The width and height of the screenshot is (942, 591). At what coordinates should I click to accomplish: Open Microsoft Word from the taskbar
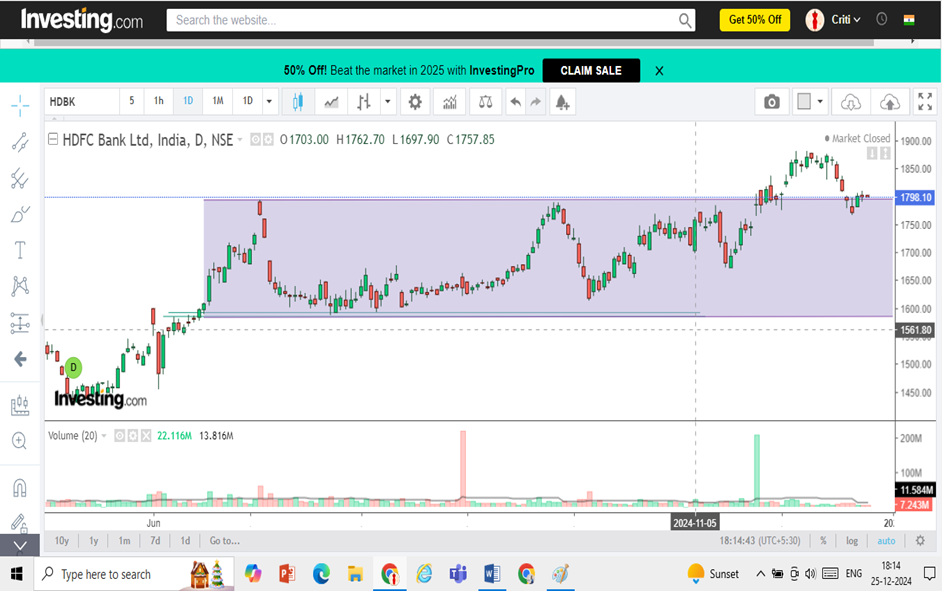[x=491, y=574]
